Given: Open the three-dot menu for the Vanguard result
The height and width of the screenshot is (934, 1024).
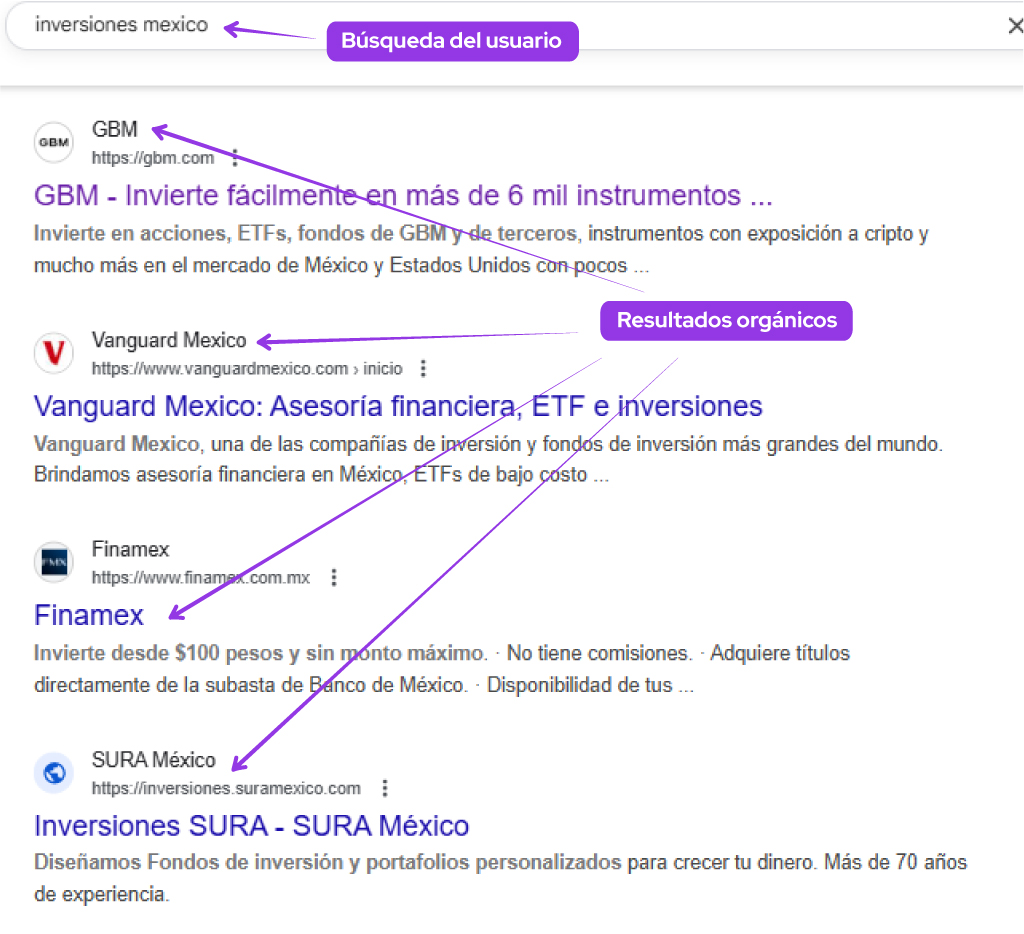Looking at the screenshot, I should pos(423,369).
